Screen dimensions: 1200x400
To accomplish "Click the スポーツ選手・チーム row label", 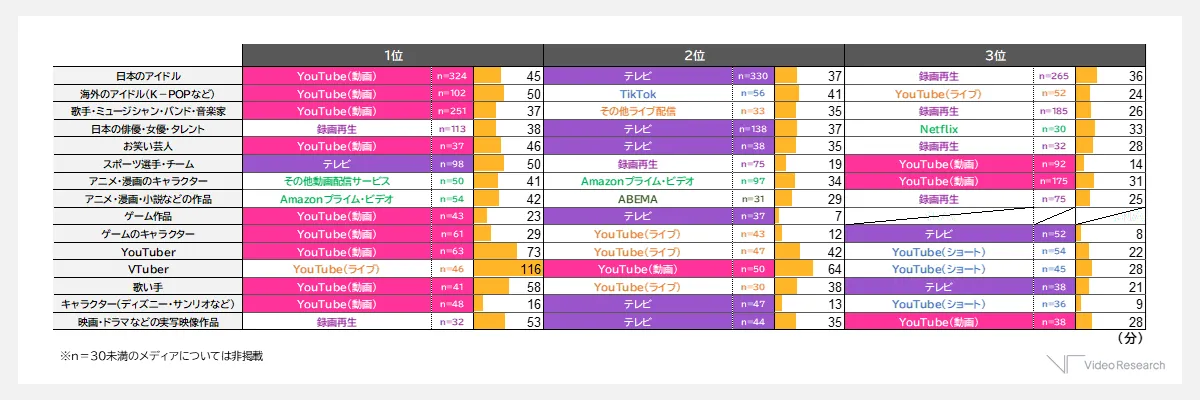I will pyautogui.click(x=148, y=164).
